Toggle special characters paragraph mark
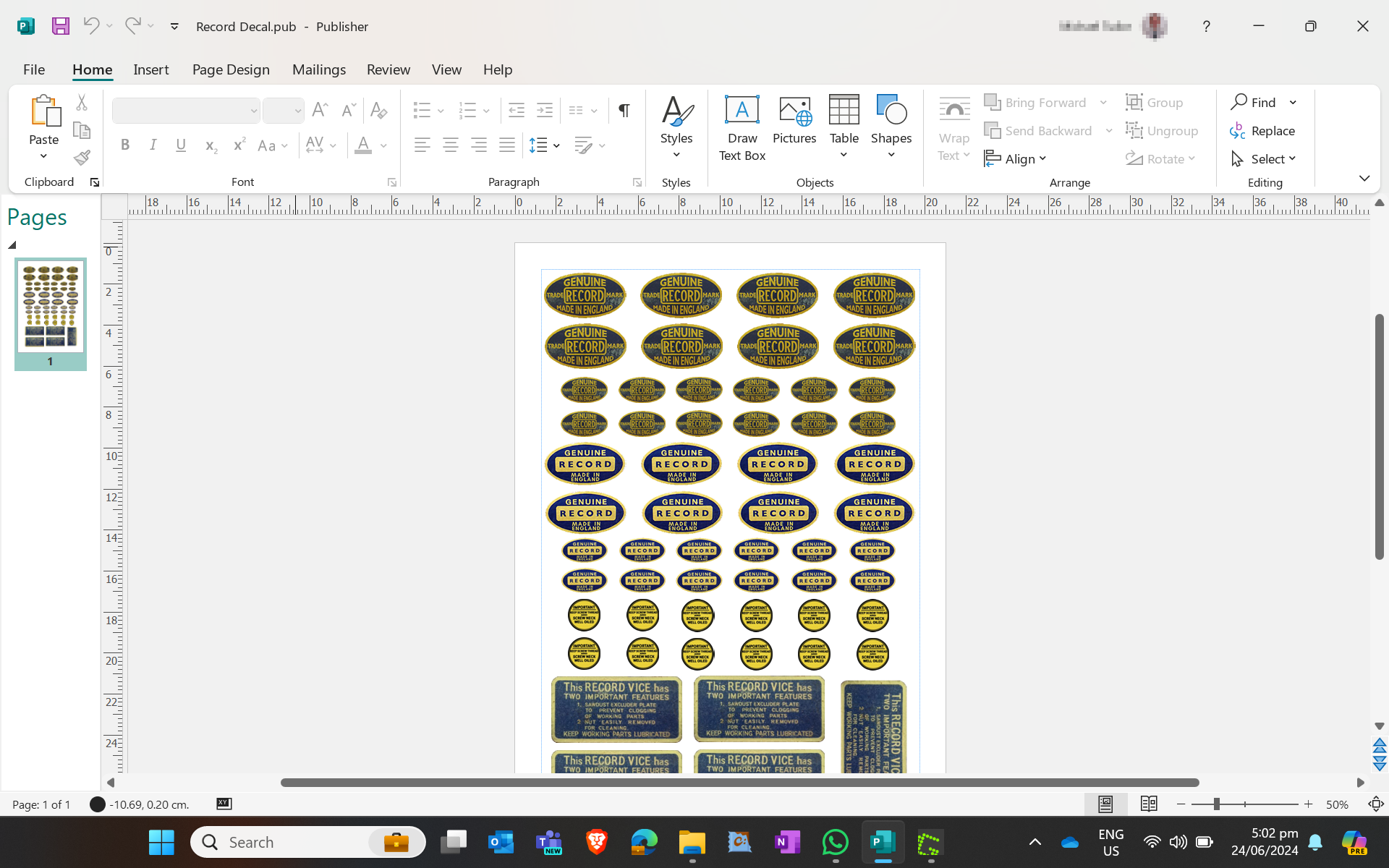This screenshot has width=1389, height=868. (624, 110)
